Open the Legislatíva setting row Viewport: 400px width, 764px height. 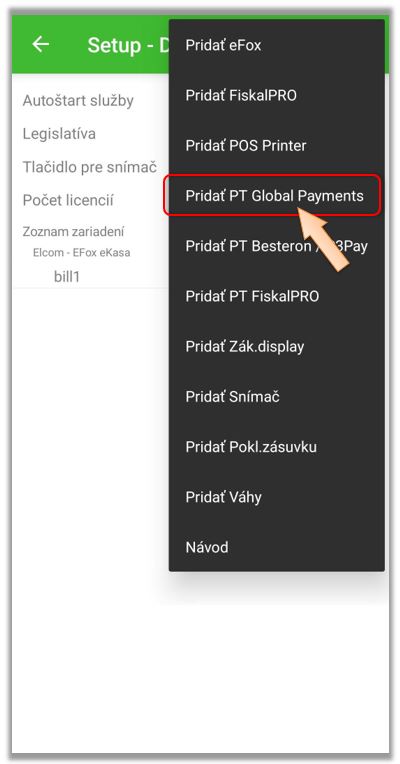pos(59,134)
